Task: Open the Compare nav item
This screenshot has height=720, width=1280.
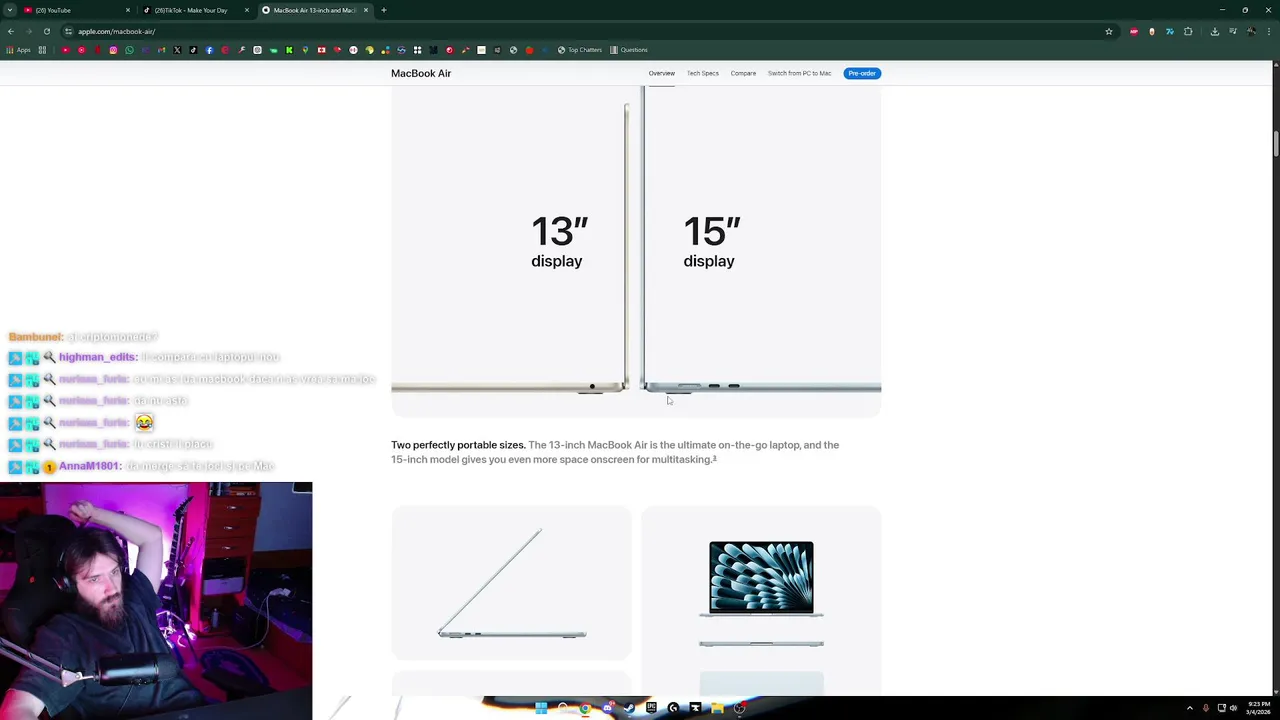Action: click(x=743, y=73)
